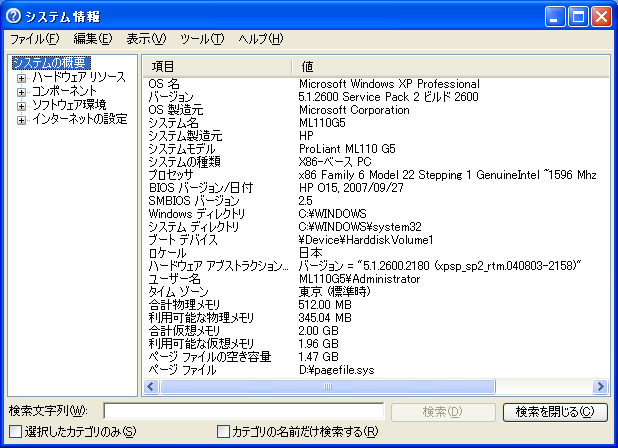Click the value D:¥pagefile.sys
This screenshot has height=448, width=618.
(337, 370)
